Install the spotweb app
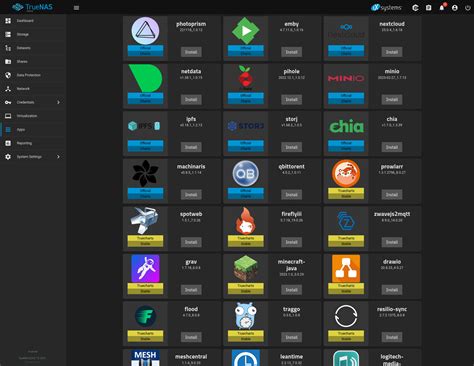The image size is (474, 366). 191,242
